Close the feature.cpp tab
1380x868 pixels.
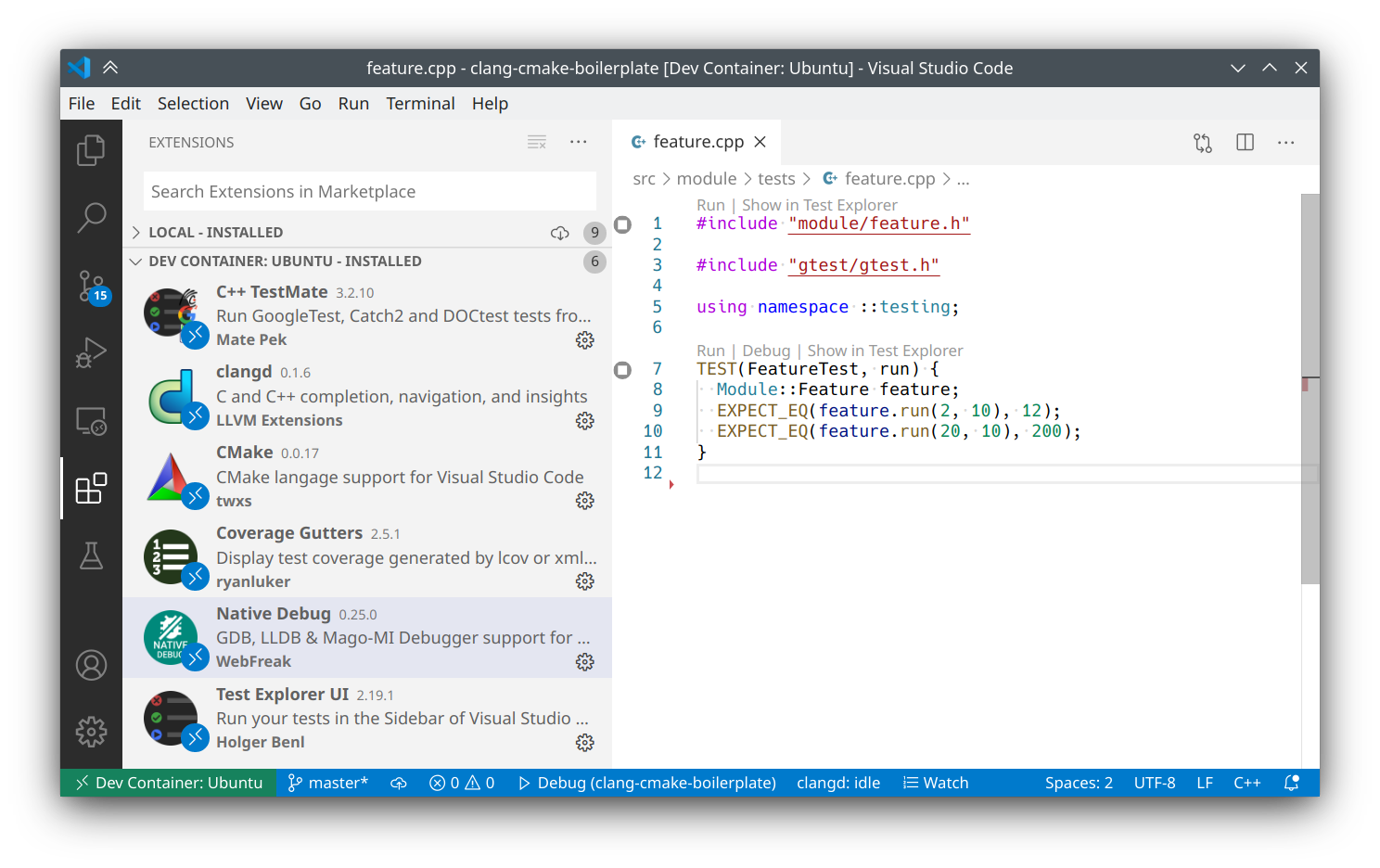(x=760, y=142)
